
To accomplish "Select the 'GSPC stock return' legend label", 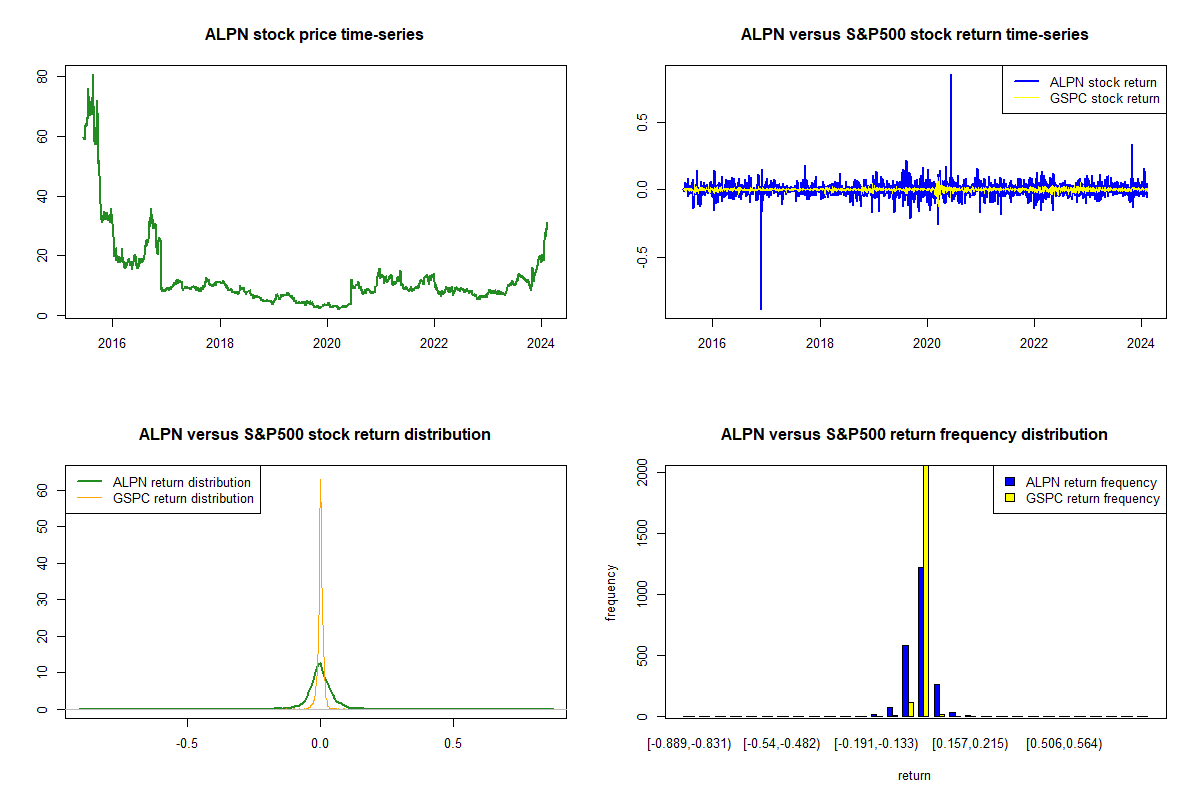I will (x=1104, y=99).
